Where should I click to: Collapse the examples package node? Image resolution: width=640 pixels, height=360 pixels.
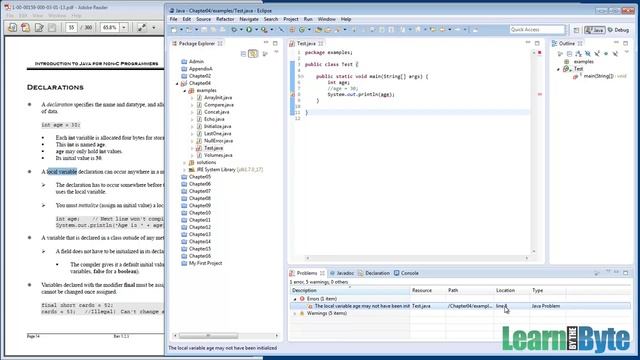click(x=184, y=91)
